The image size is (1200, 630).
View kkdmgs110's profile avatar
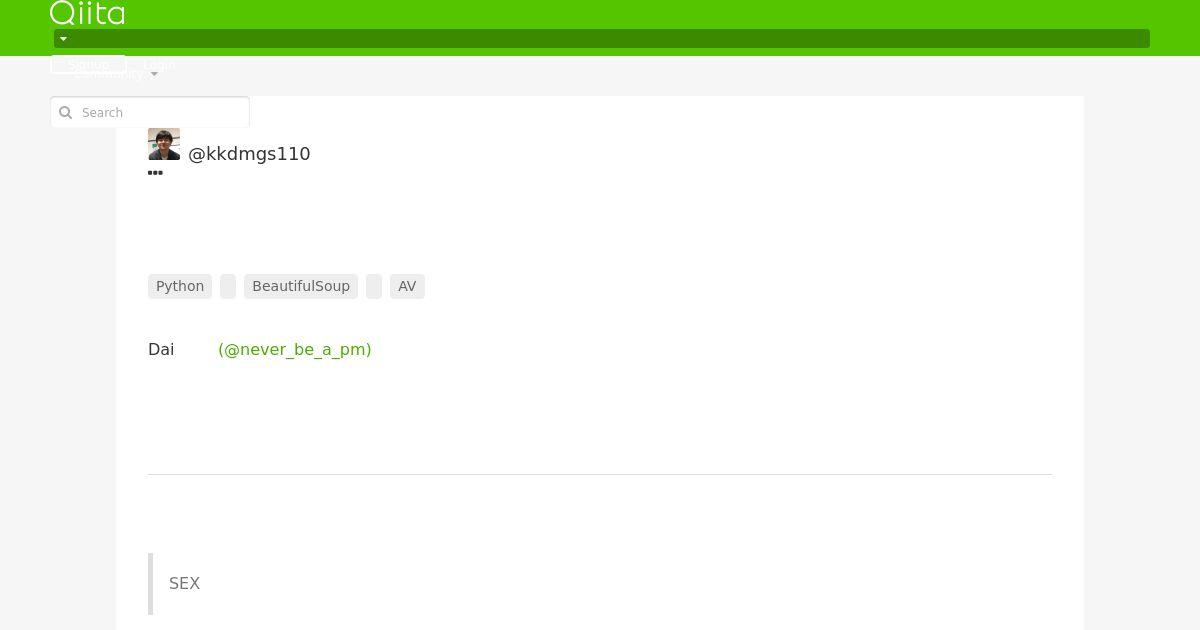point(164,144)
